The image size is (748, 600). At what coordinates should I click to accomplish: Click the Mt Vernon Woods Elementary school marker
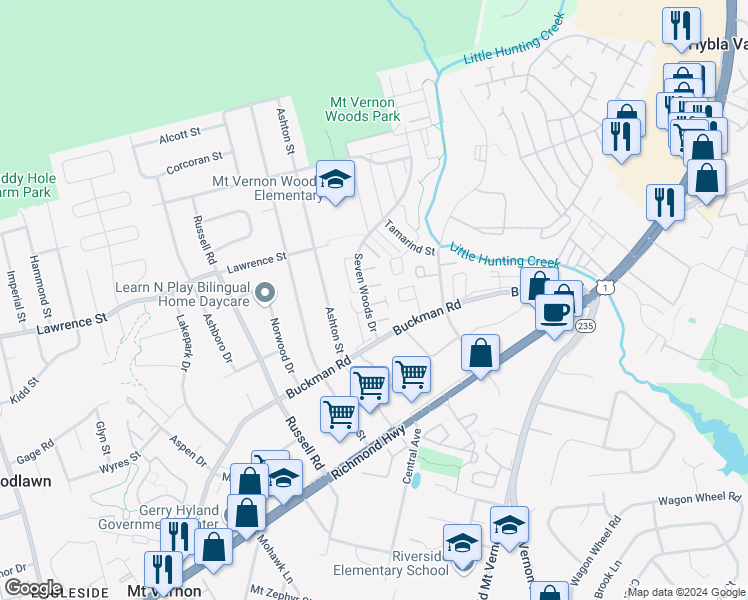tap(335, 179)
